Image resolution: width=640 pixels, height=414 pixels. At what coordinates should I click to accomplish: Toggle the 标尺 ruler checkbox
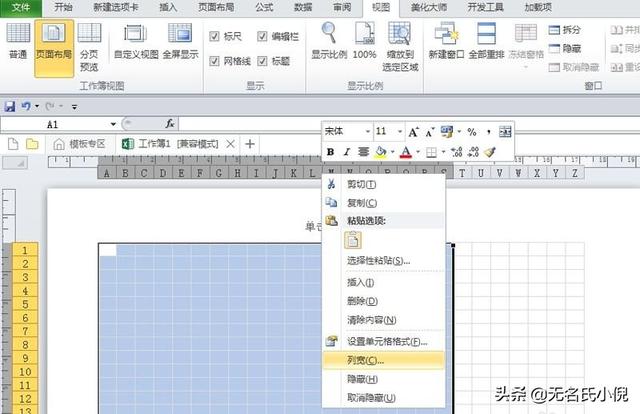216,35
